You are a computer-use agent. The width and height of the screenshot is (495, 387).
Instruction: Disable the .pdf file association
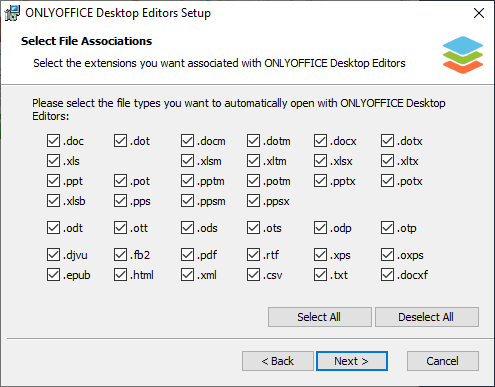click(x=187, y=255)
